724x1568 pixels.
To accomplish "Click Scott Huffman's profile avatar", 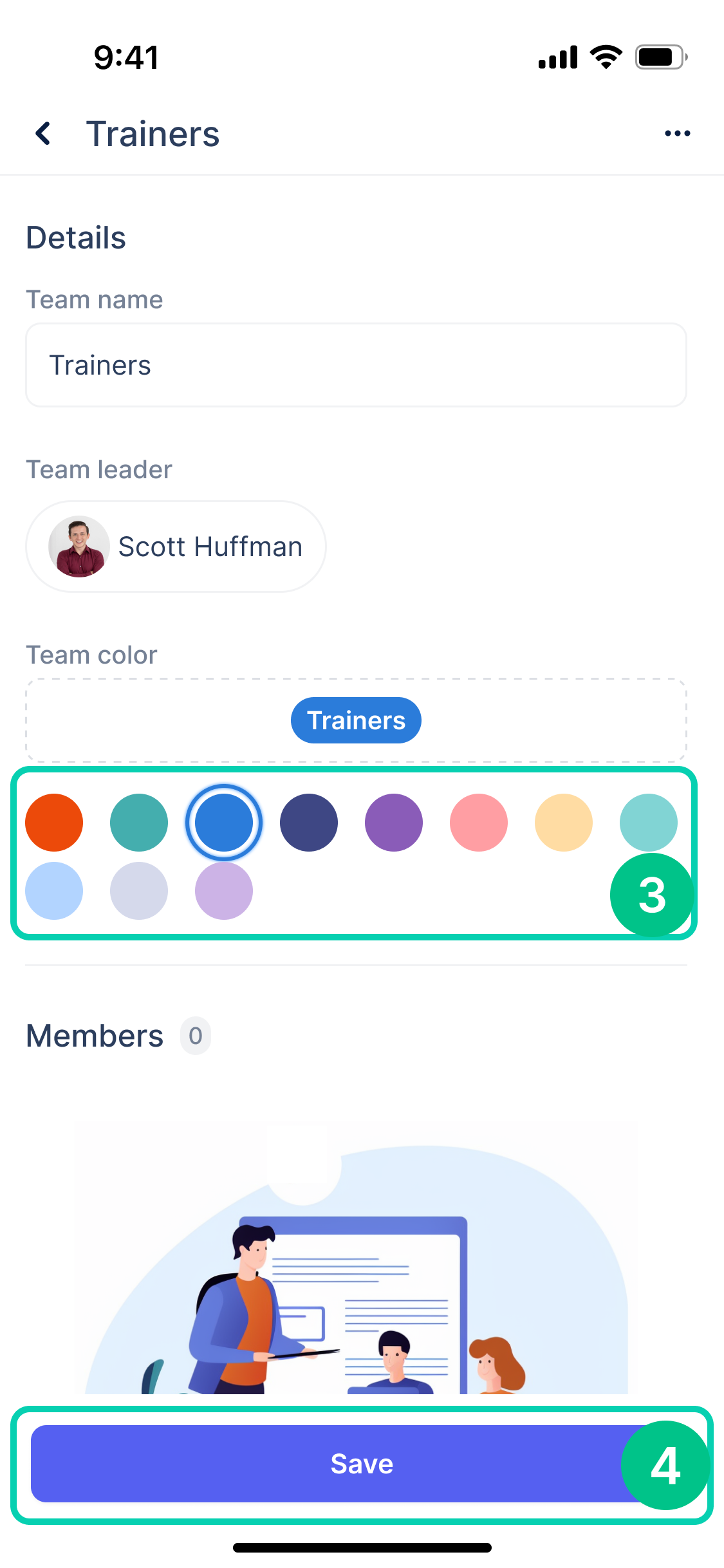I will point(78,546).
